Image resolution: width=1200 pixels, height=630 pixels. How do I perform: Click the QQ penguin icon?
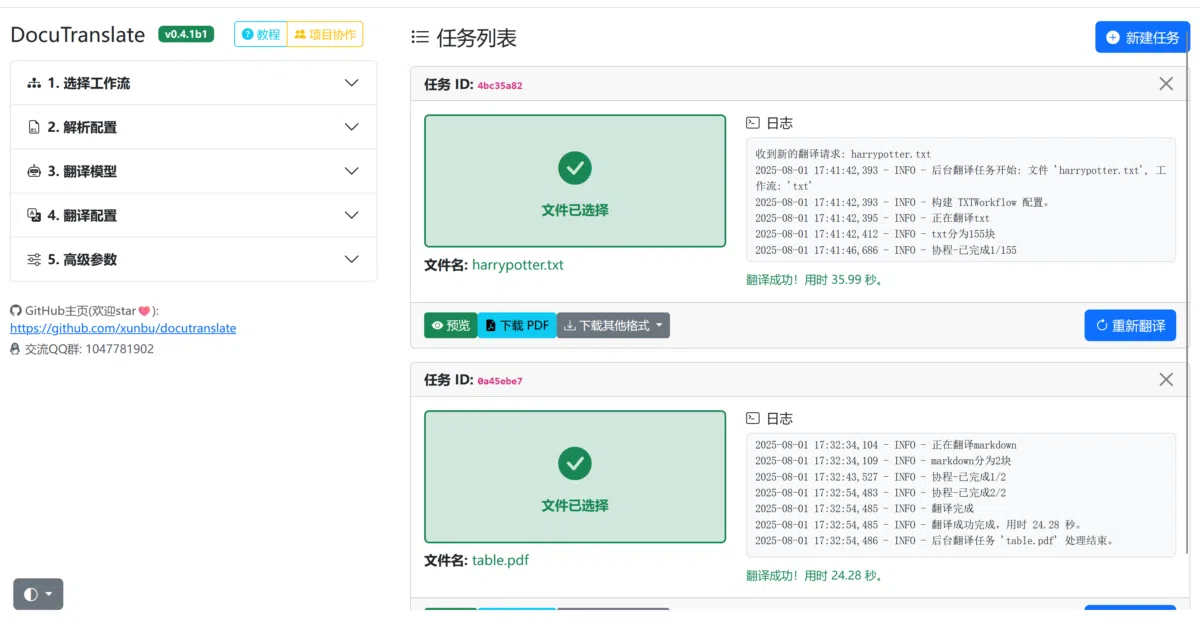(x=16, y=349)
